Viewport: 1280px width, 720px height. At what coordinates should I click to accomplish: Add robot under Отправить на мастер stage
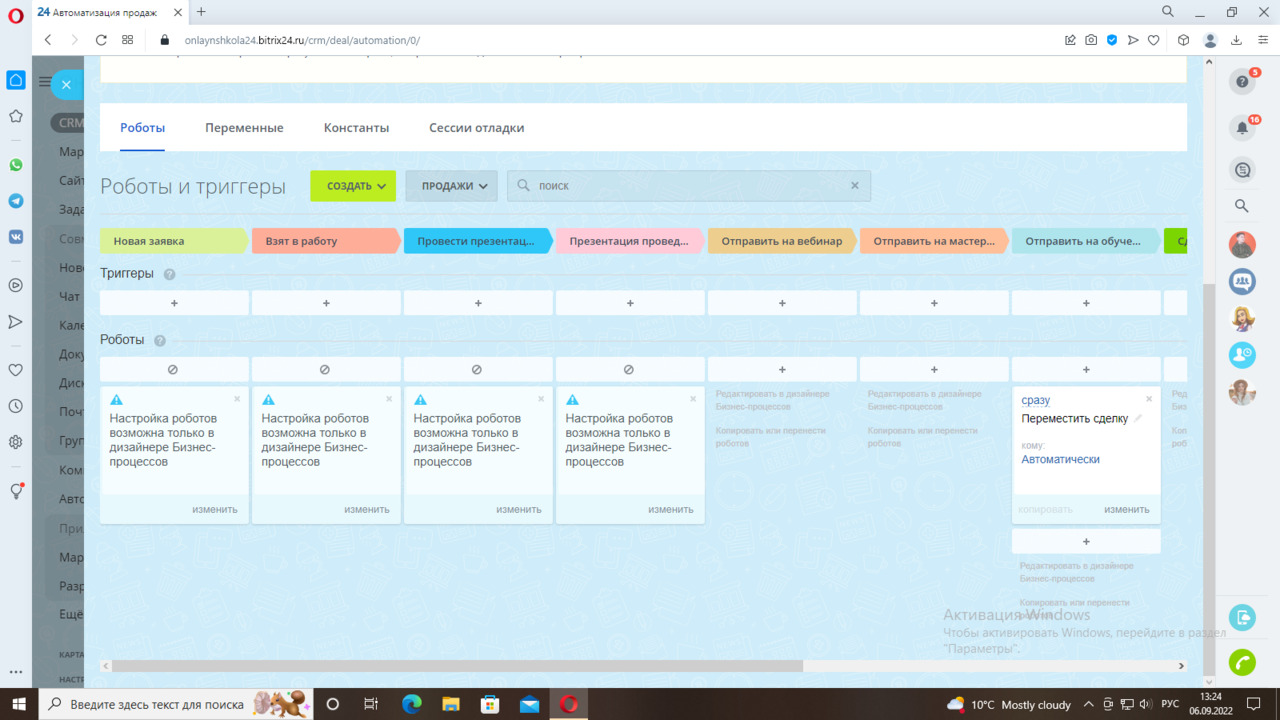click(934, 369)
